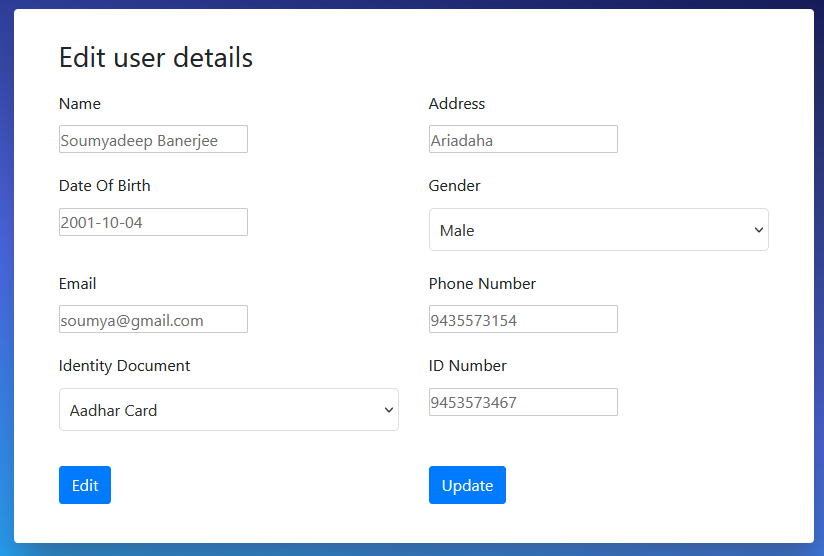Viewport: 824px width, 556px height.
Task: Click the Edit user details heading
Action: click(x=156, y=58)
